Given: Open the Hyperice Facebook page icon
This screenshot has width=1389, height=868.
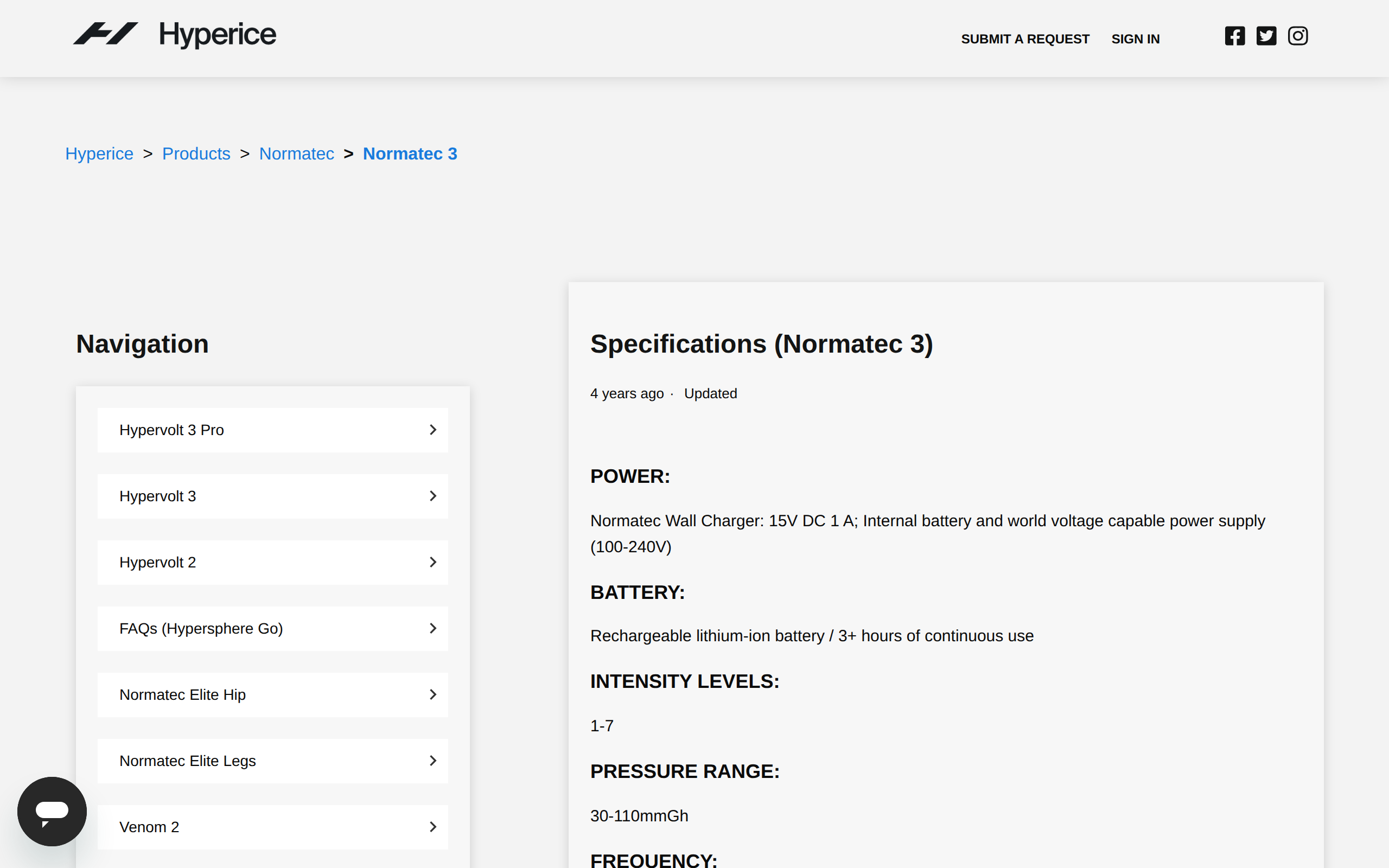Looking at the screenshot, I should click(1234, 36).
